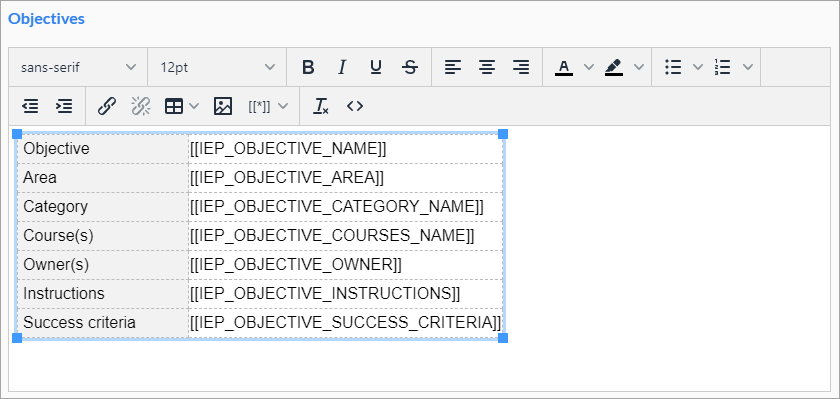The height and width of the screenshot is (399, 840).
Task: Insert a numbered list
Action: [x=723, y=67]
